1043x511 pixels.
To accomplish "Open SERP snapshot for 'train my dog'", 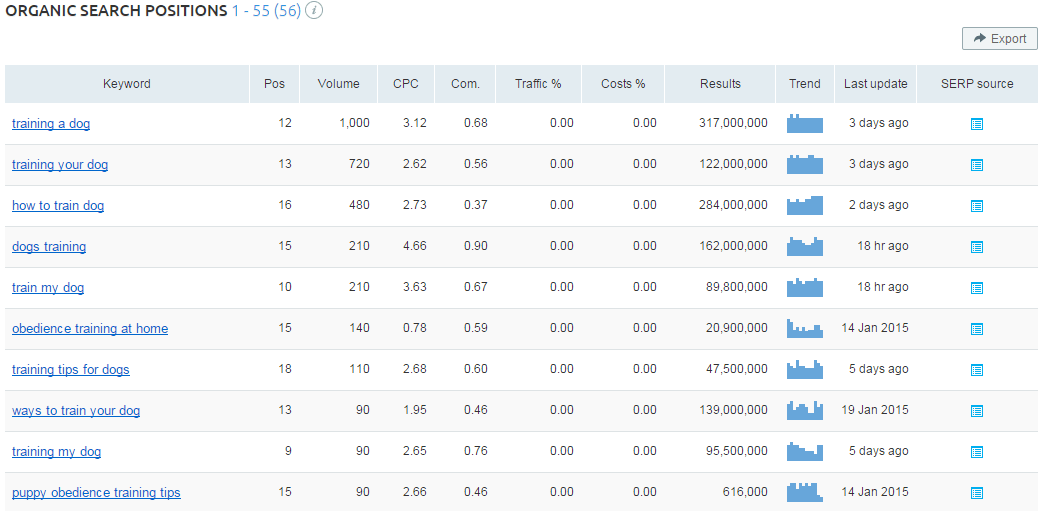I will click(x=976, y=288).
